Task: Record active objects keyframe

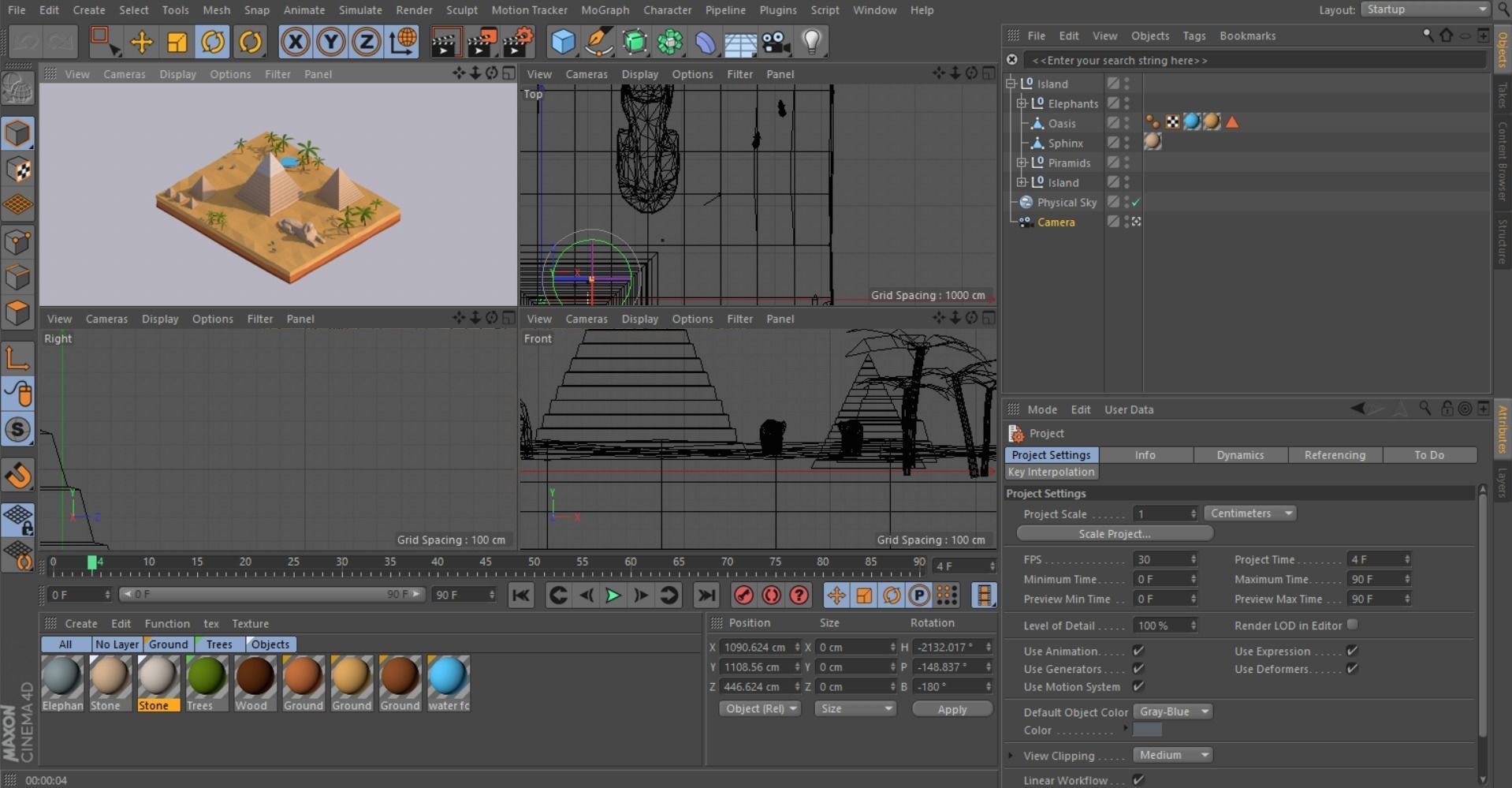Action: (743, 595)
